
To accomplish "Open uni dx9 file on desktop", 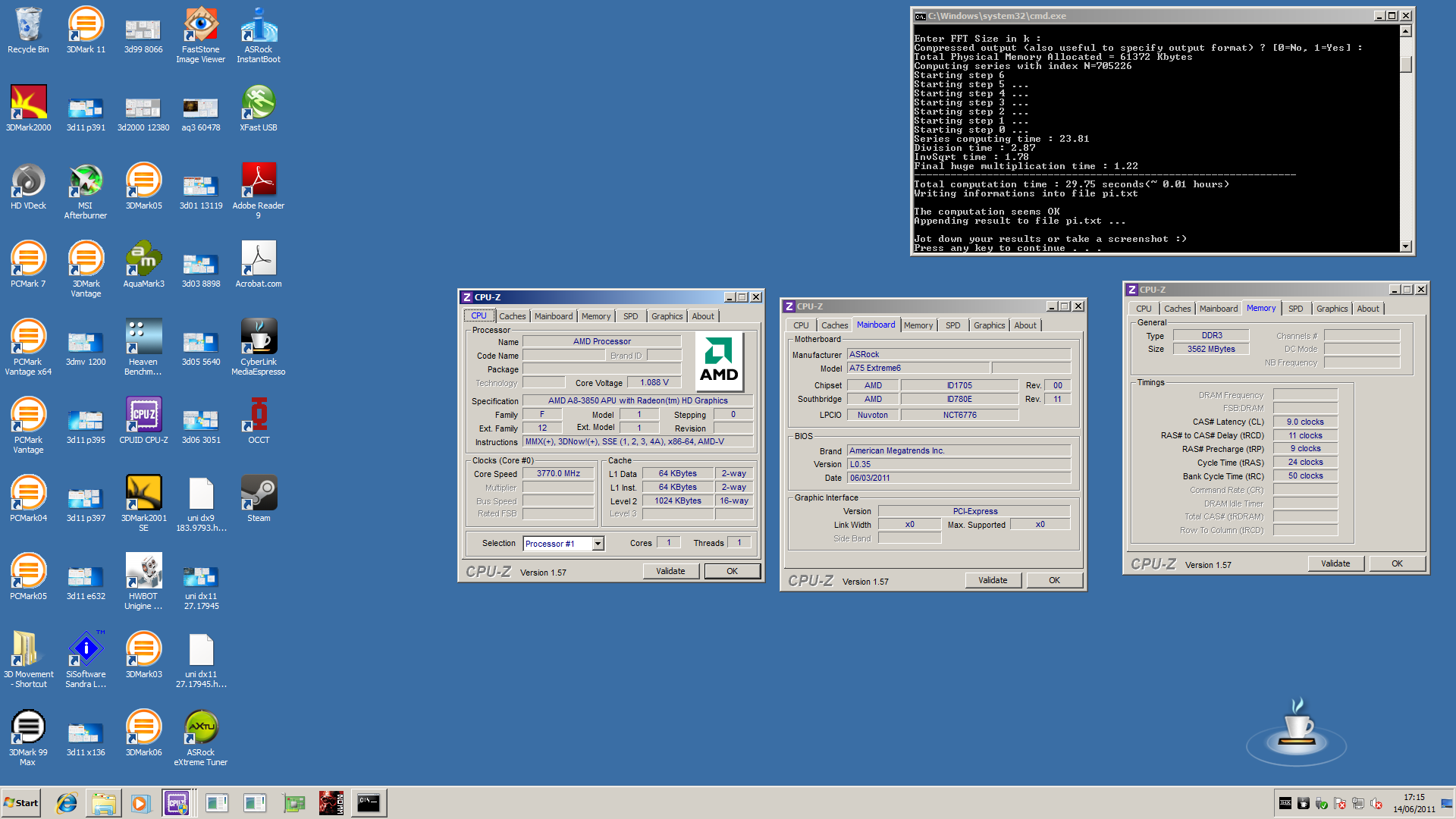I will point(201,504).
